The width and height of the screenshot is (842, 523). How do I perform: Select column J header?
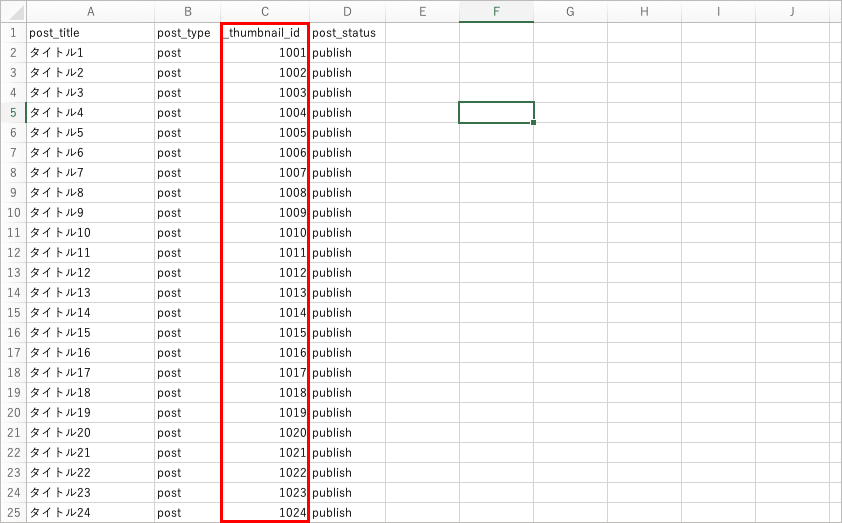(x=791, y=12)
